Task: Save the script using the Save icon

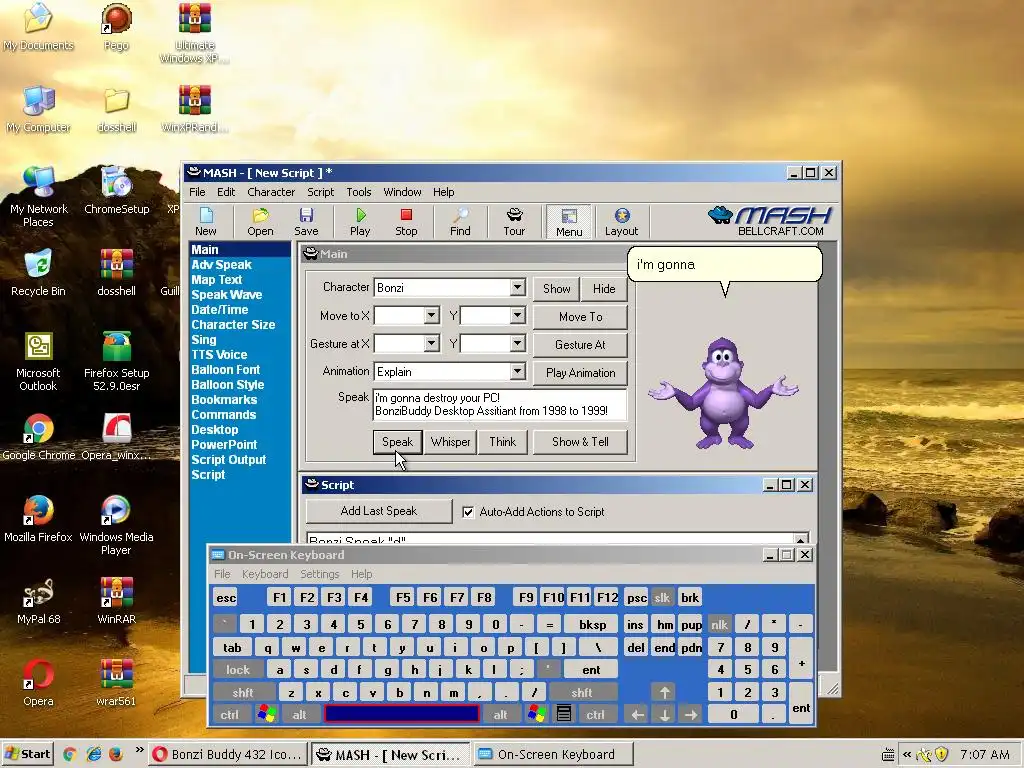Action: (306, 221)
